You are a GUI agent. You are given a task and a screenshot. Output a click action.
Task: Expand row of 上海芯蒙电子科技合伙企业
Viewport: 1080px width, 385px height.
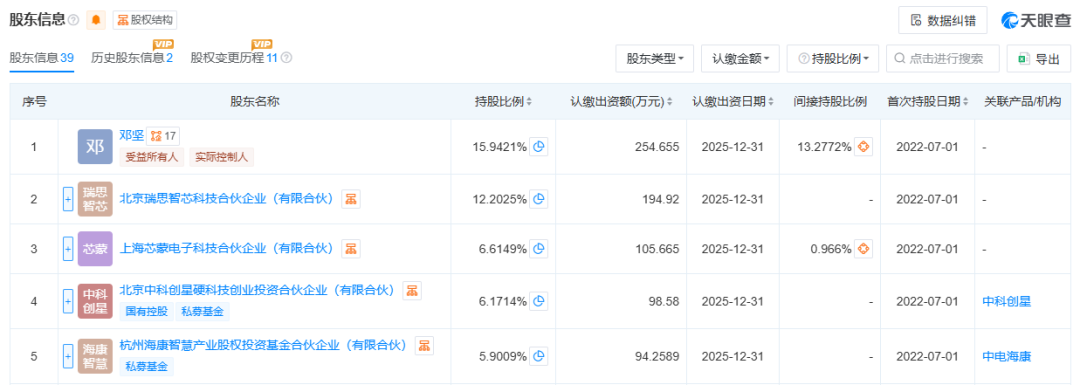coord(68,249)
